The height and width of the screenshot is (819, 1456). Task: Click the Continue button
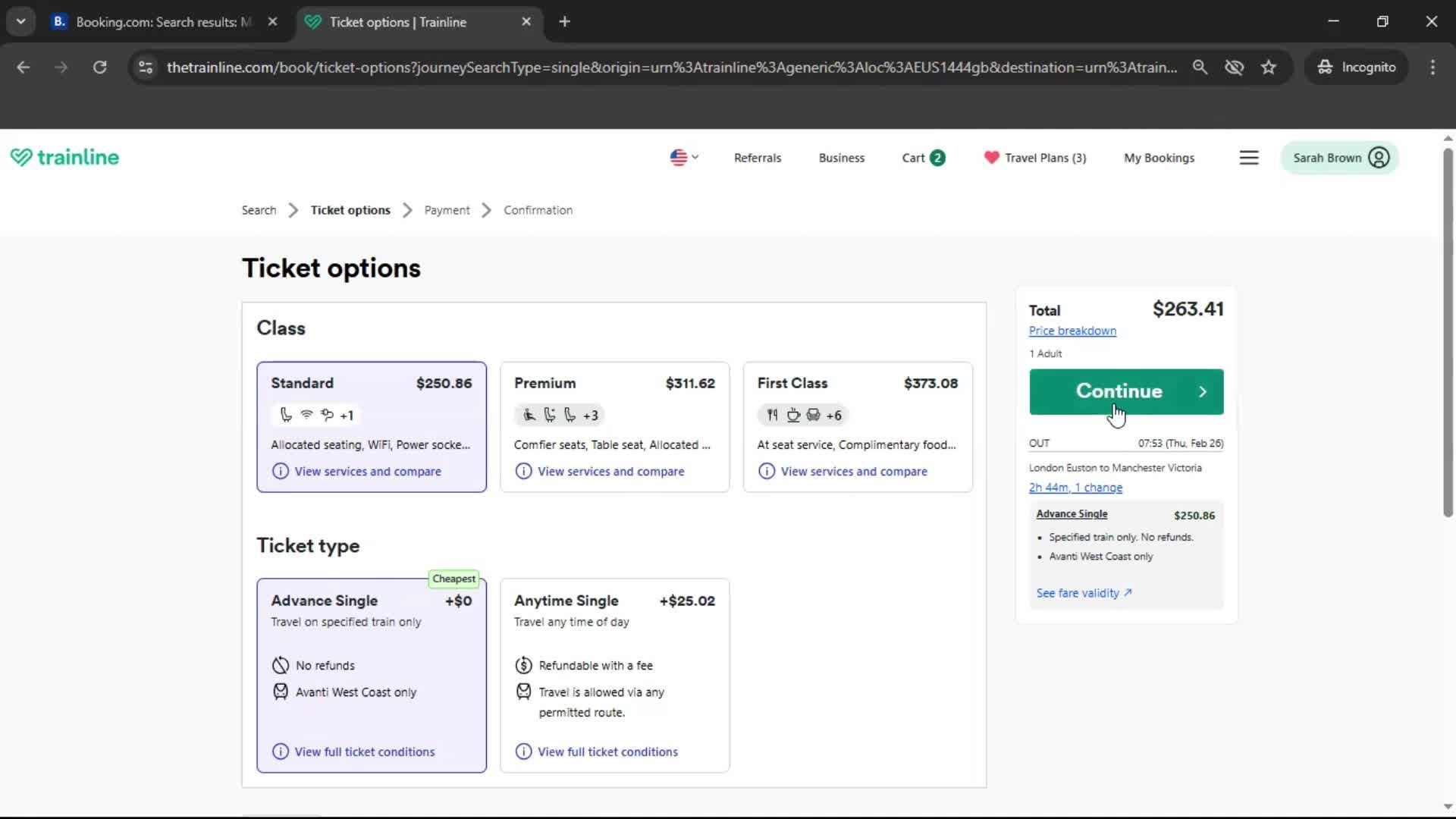click(x=1125, y=391)
